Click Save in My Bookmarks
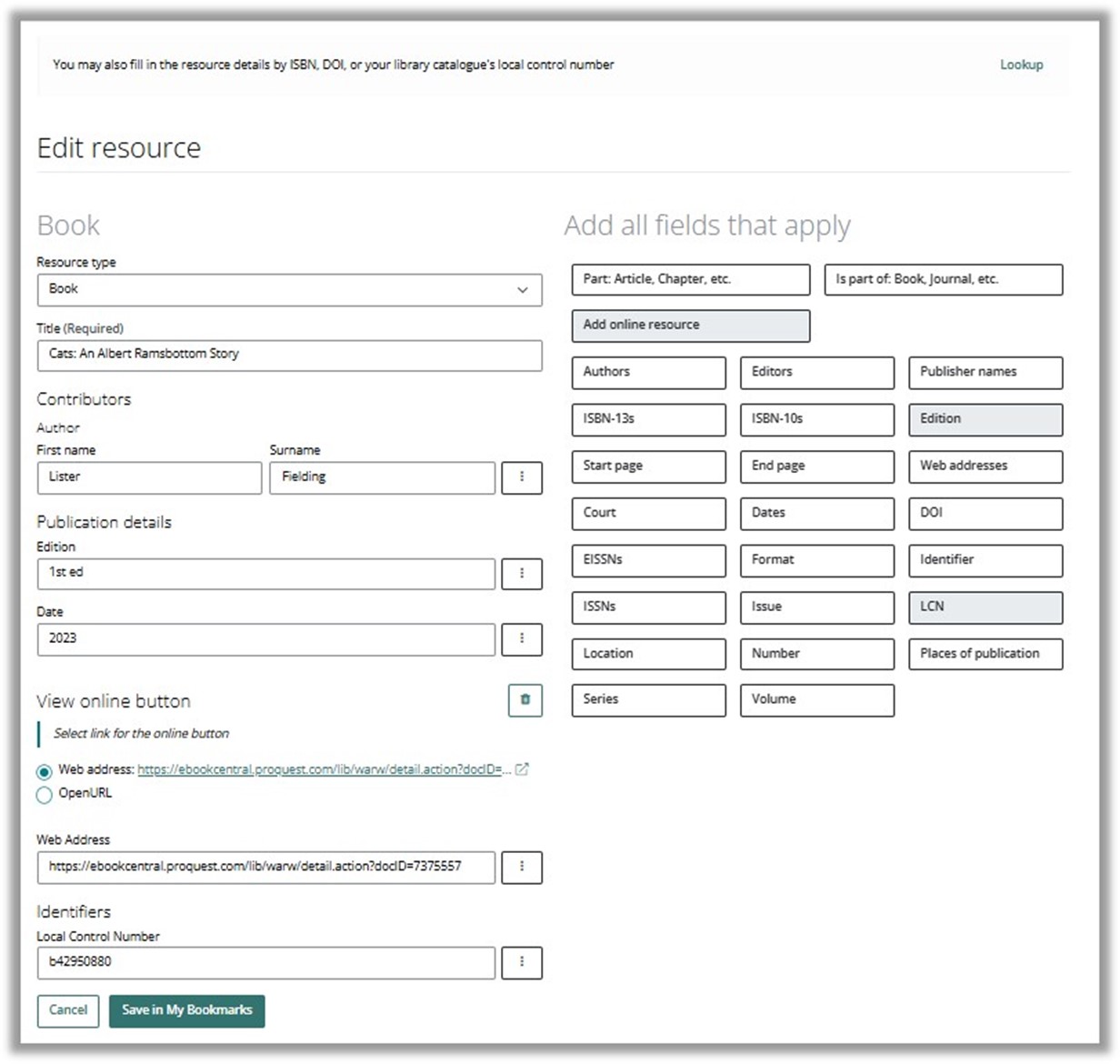This screenshot has height=1064, width=1120. (x=187, y=1010)
